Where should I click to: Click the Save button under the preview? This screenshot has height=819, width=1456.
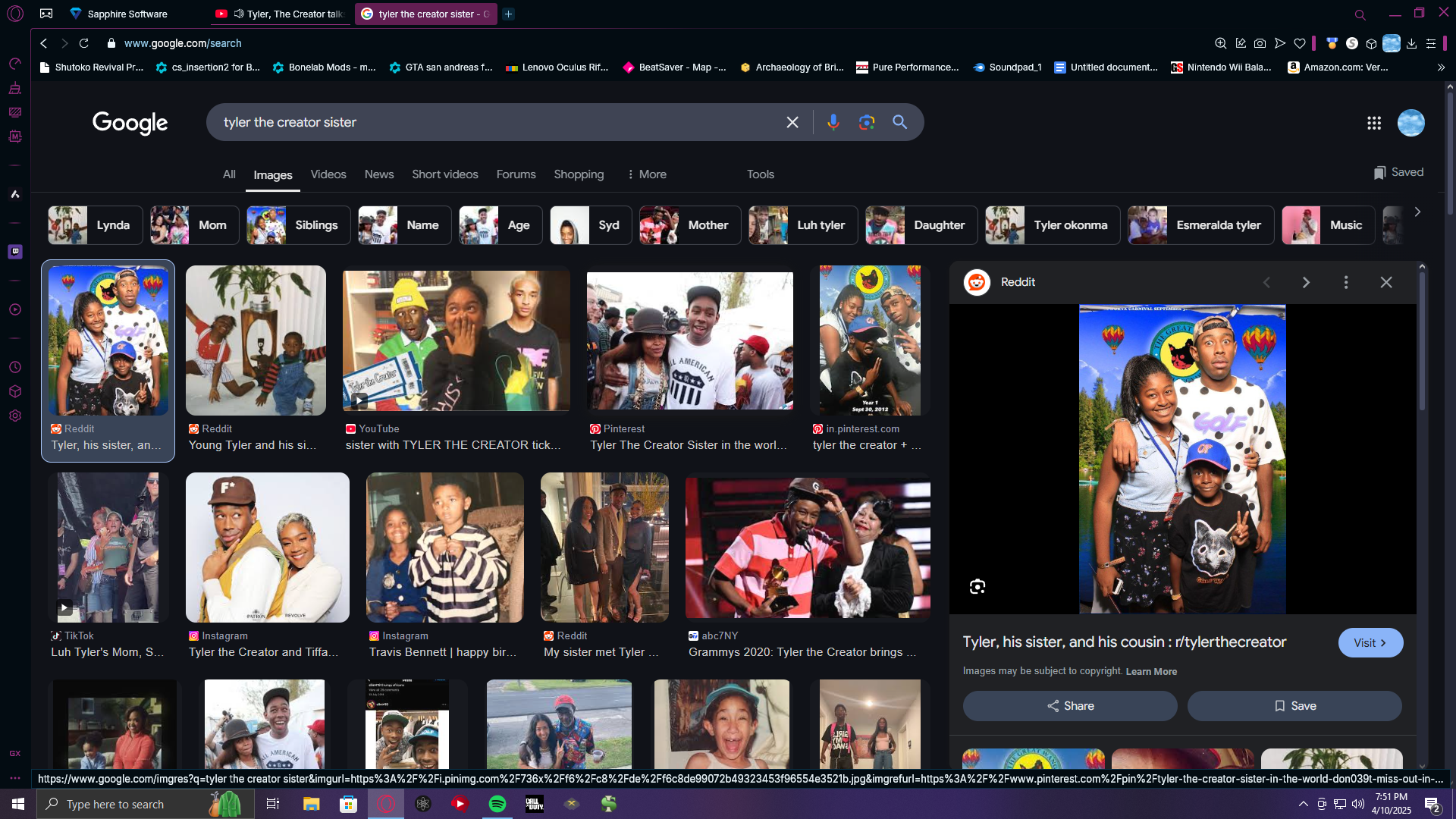point(1294,706)
